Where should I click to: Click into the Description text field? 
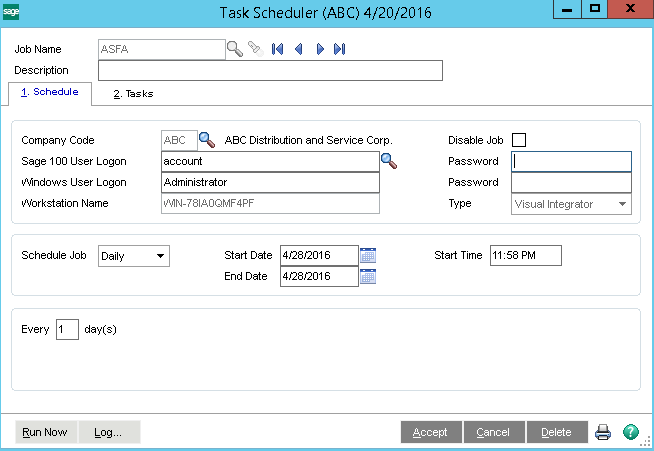[x=270, y=70]
